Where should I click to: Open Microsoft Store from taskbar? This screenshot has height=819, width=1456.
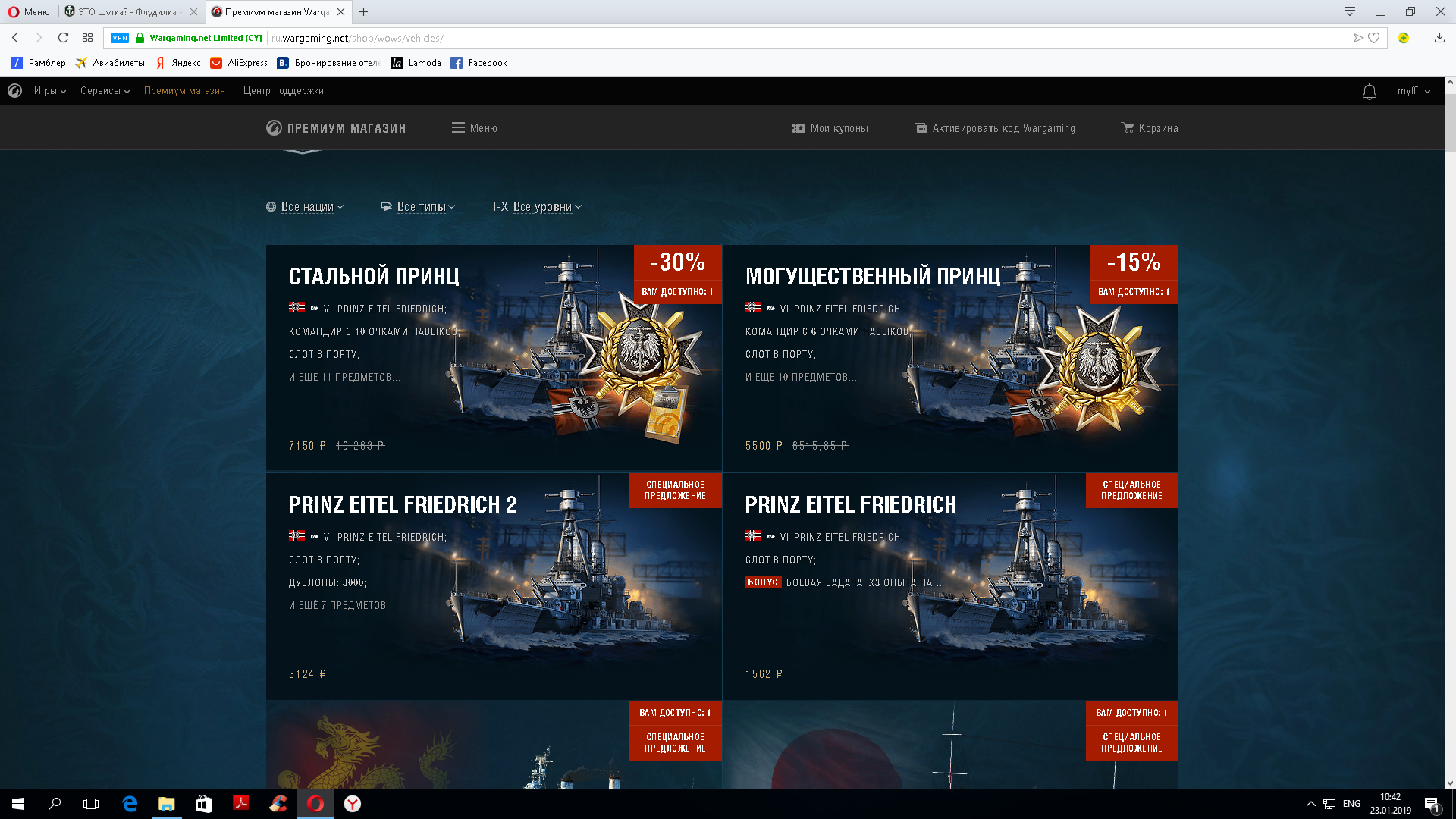click(203, 804)
